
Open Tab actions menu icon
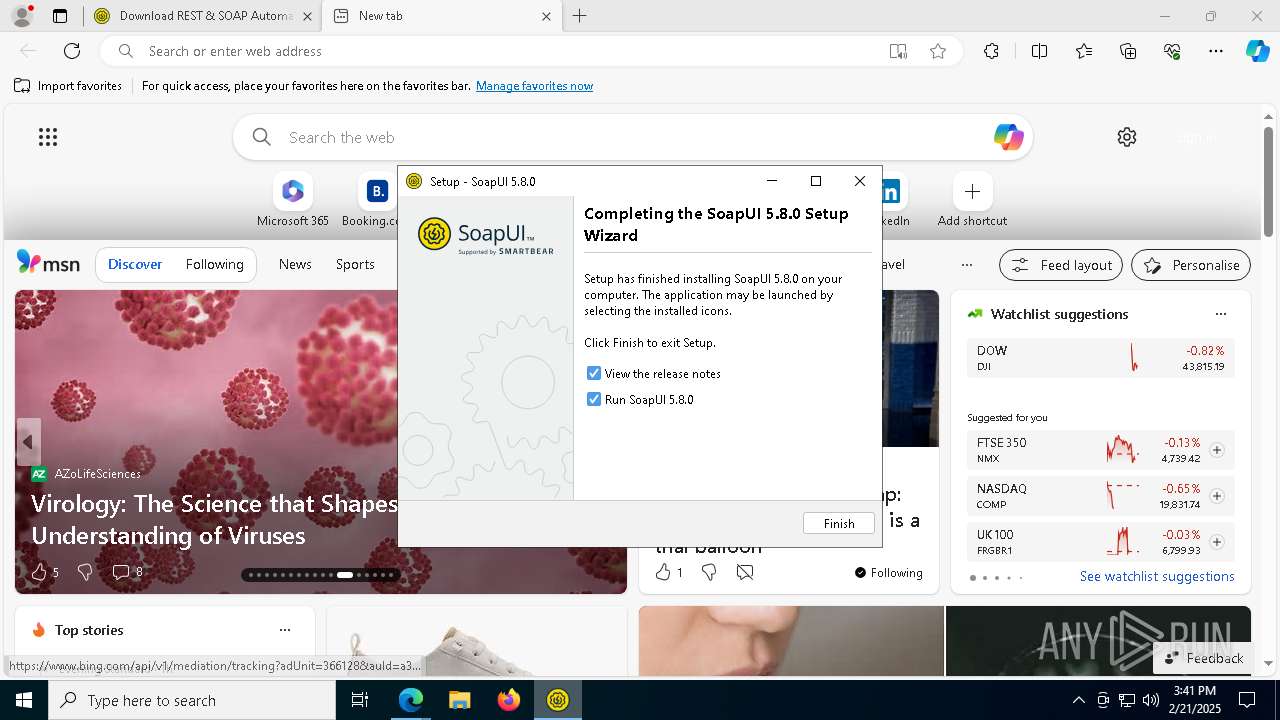60,16
